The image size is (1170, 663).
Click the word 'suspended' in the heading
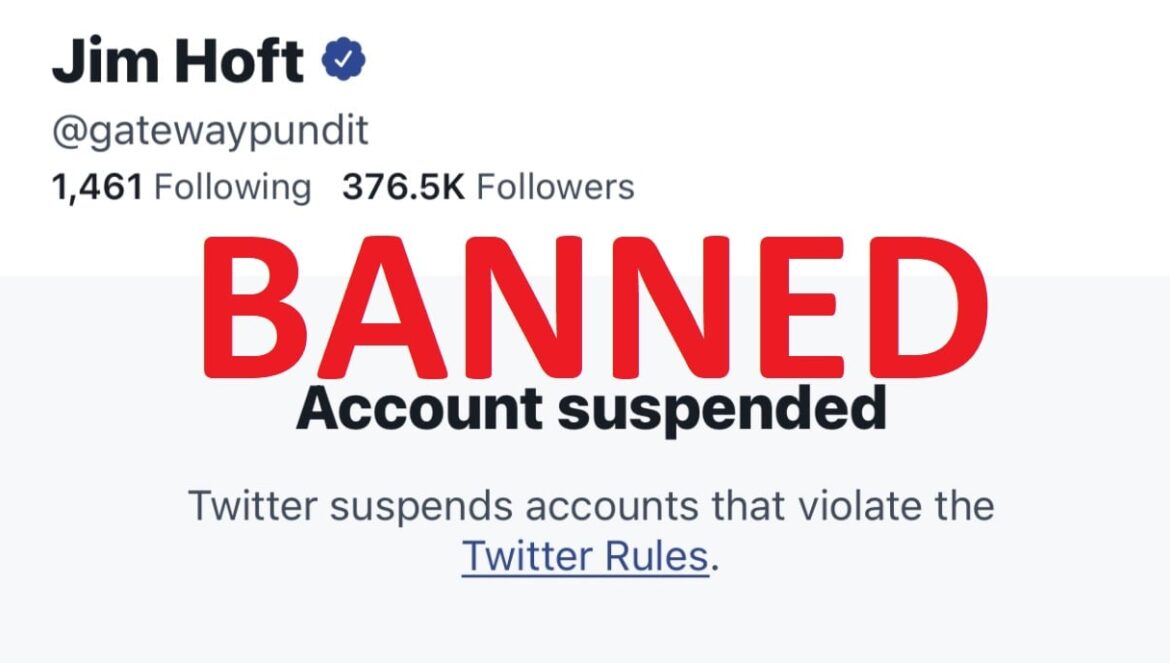pyautogui.click(x=722, y=409)
